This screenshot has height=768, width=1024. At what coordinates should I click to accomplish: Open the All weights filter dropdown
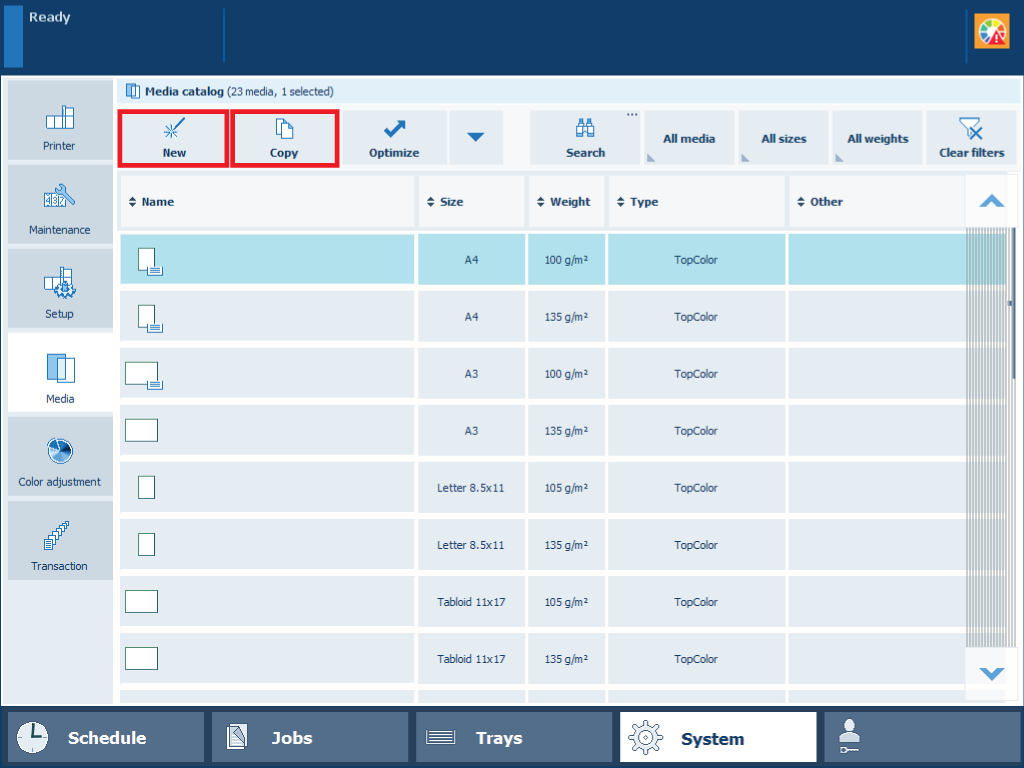click(877, 138)
